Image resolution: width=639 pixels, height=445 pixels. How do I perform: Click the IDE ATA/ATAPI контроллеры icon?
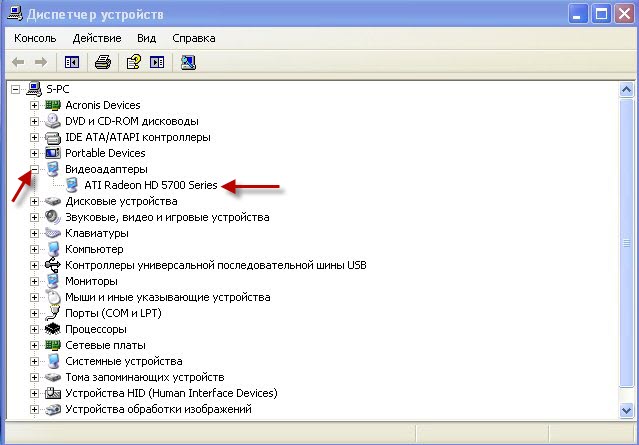click(53, 137)
